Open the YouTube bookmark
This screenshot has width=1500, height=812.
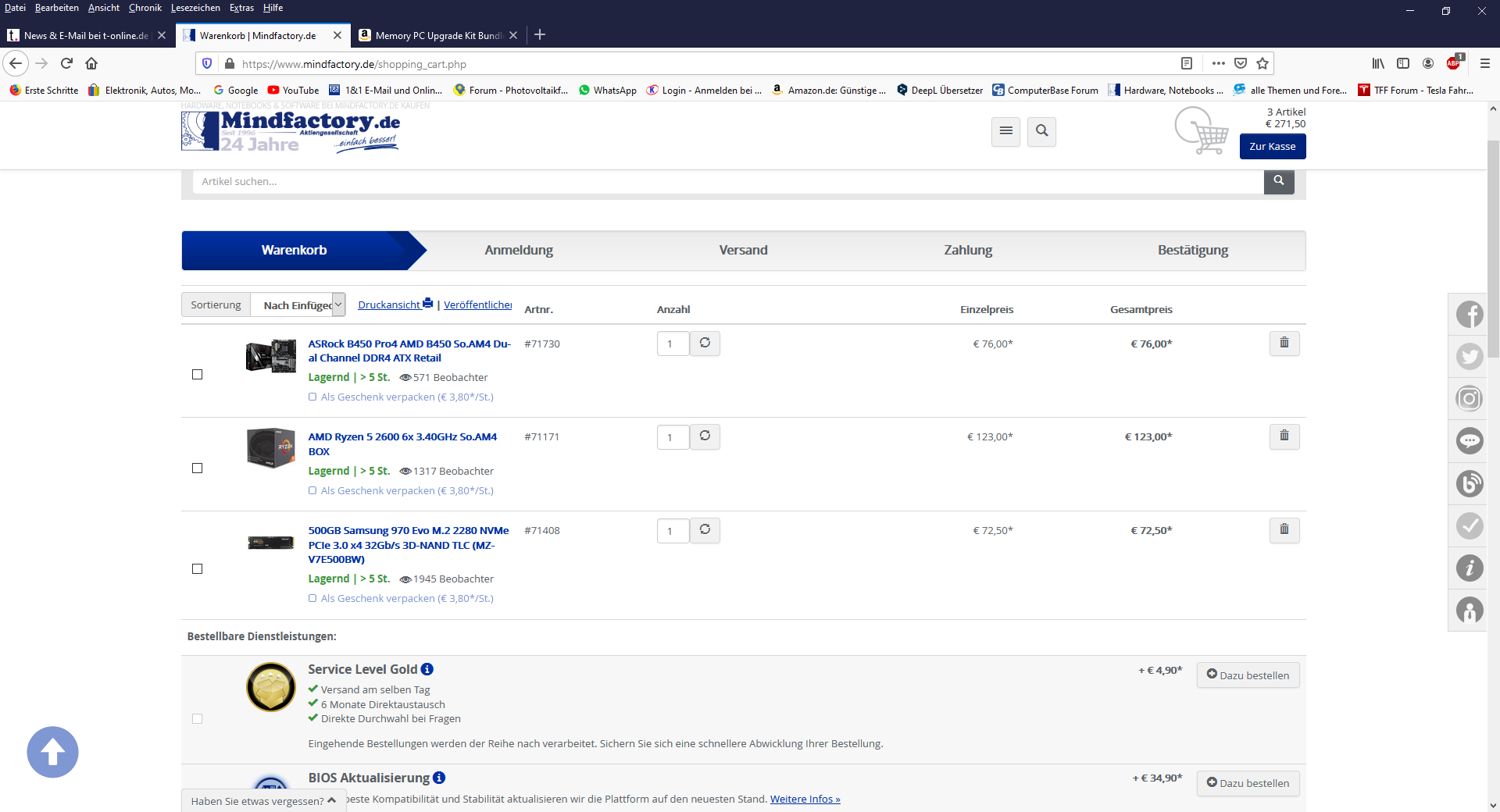(293, 90)
